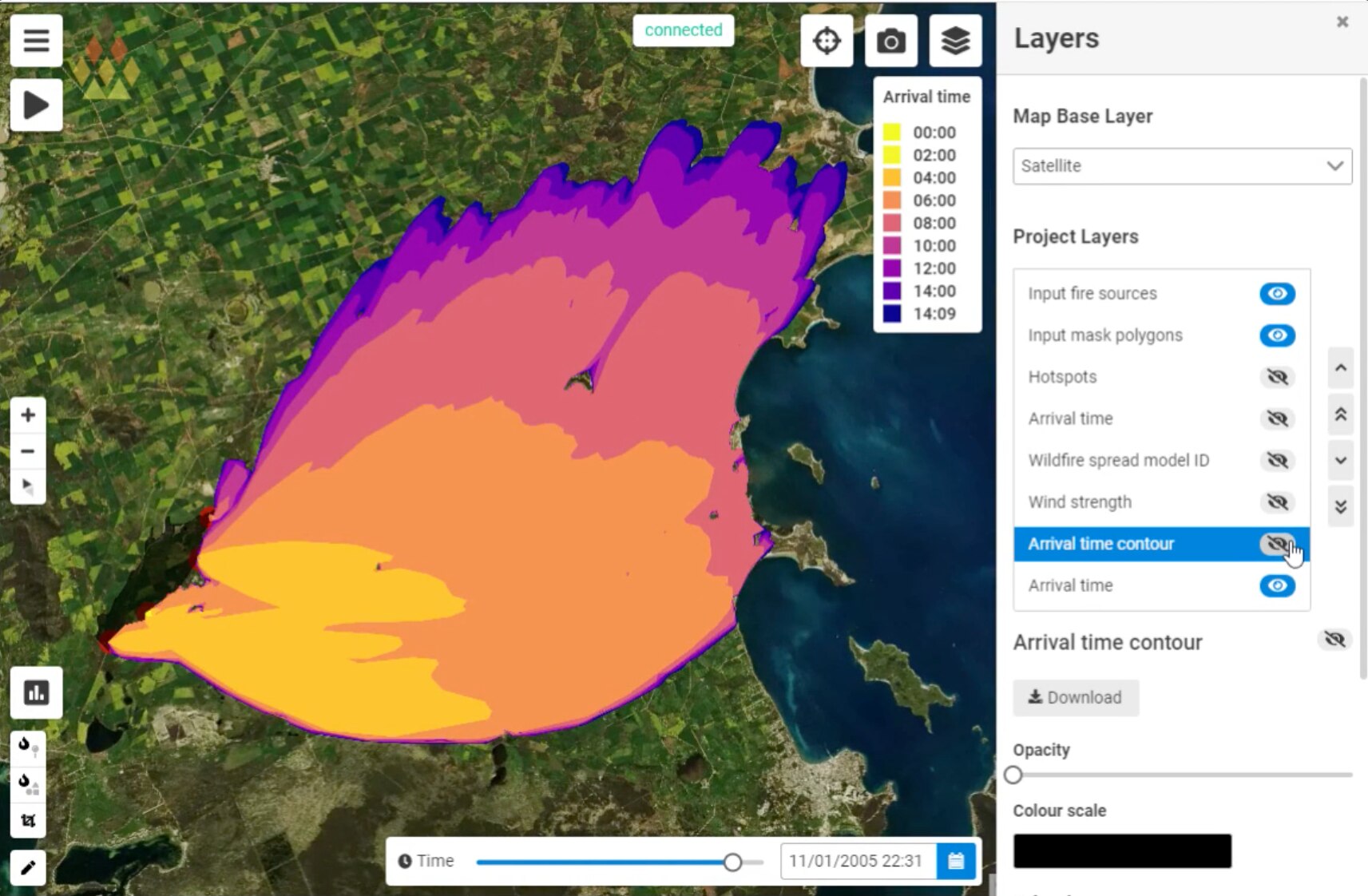The height and width of the screenshot is (896, 1368).
Task: Select the Wildfire spread model ID layer
Action: 1118,461
